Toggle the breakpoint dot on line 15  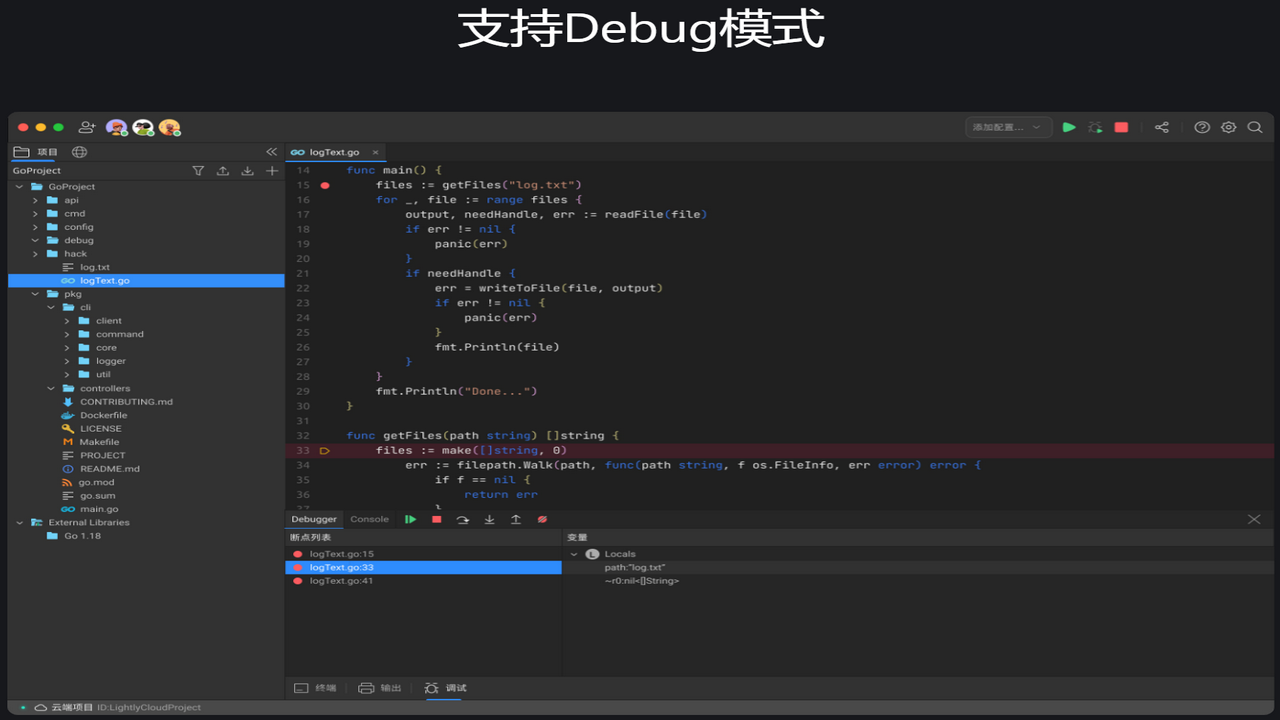point(324,184)
